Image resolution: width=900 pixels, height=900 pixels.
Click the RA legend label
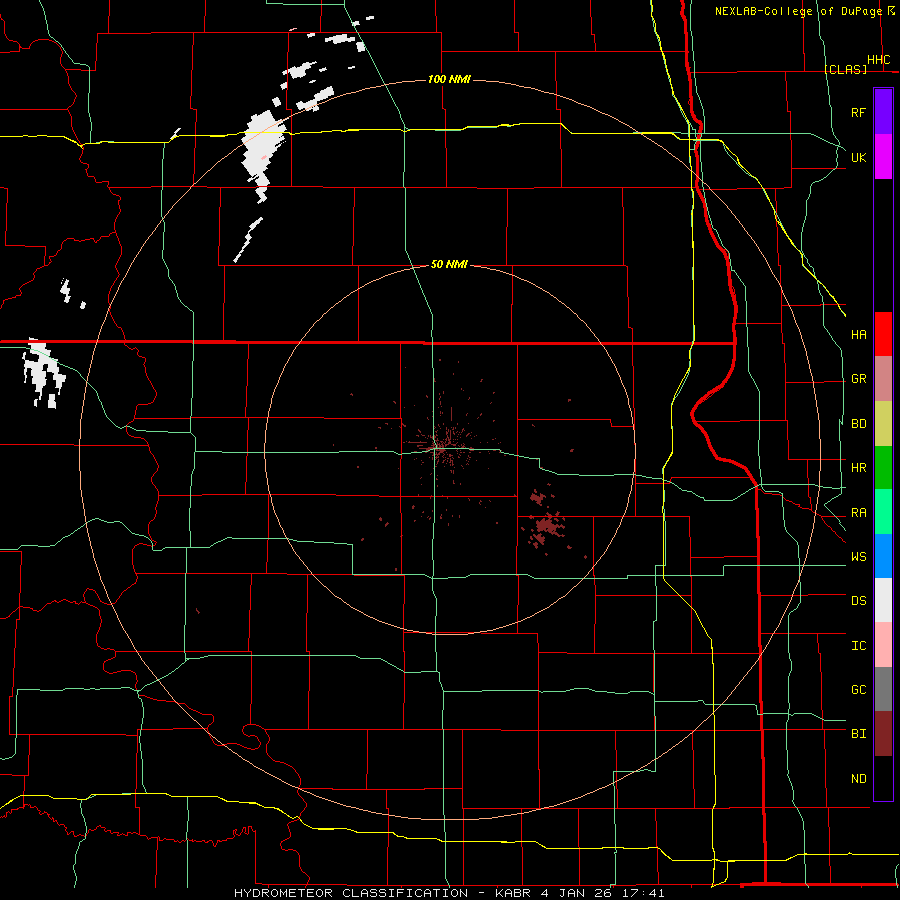[x=858, y=513]
